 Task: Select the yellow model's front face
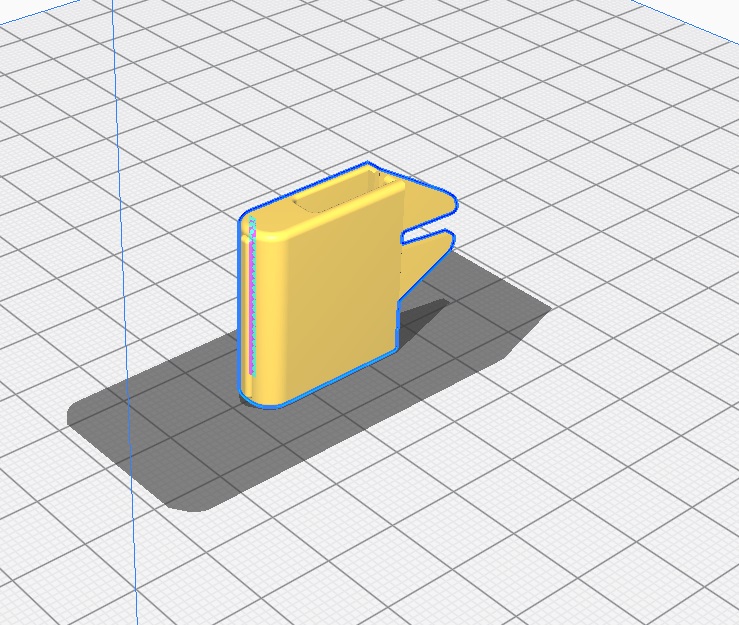tap(330, 300)
